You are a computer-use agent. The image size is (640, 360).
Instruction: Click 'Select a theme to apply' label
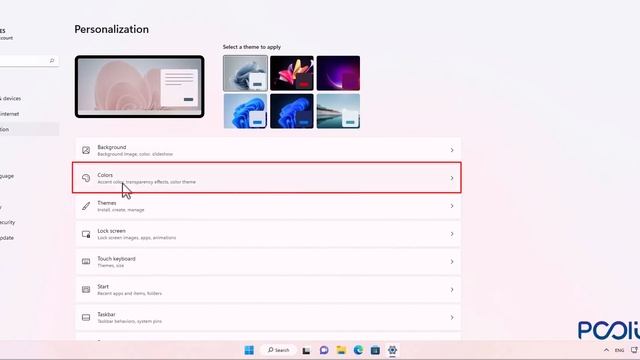pyautogui.click(x=252, y=47)
